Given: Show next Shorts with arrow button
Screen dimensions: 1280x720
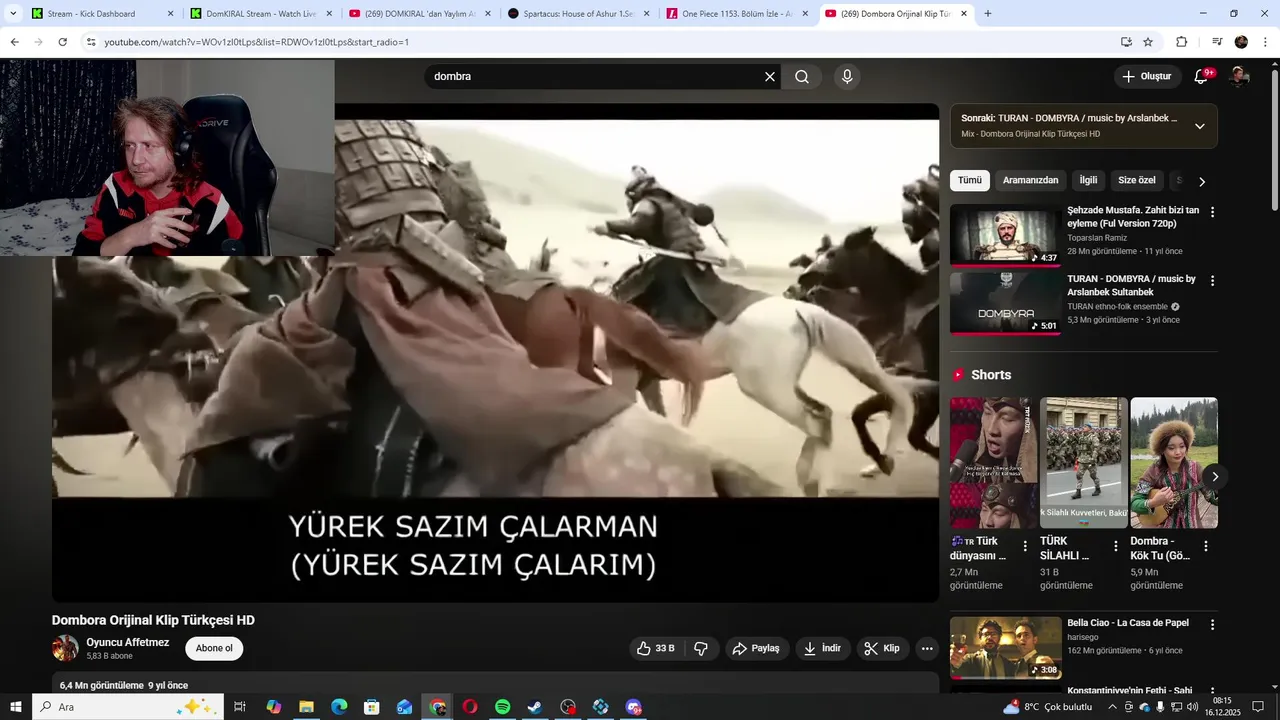Looking at the screenshot, I should [1215, 477].
